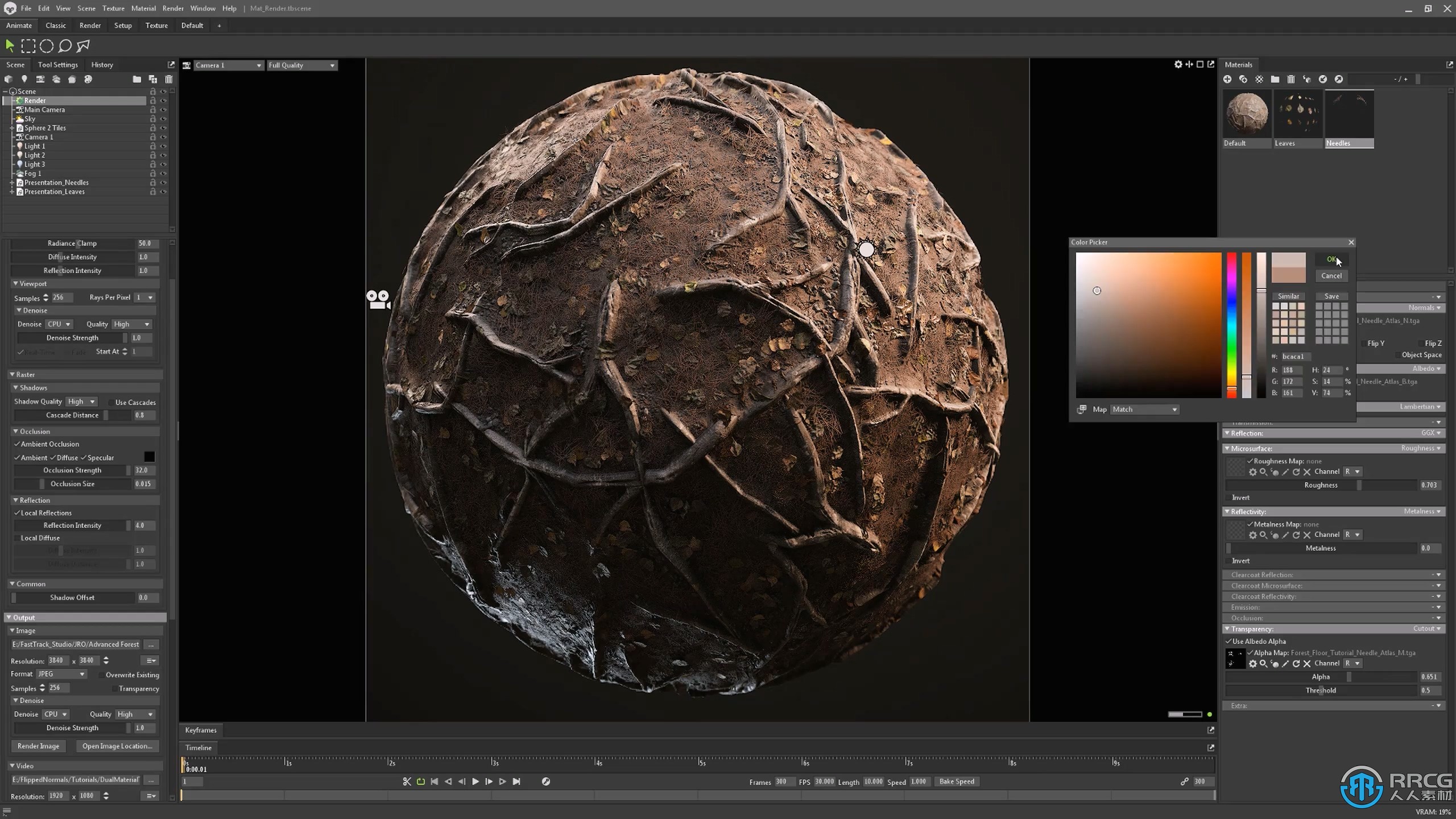1456x819 pixels.
Task: Delete the selected material
Action: tap(1291, 79)
